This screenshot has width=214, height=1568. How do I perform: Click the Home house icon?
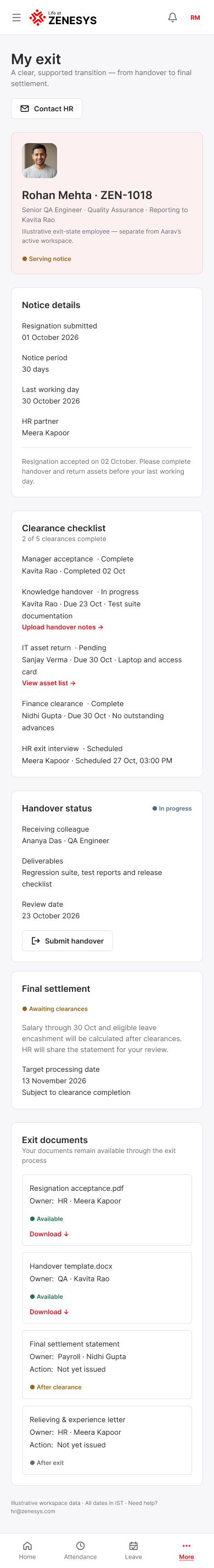pyautogui.click(x=27, y=1546)
